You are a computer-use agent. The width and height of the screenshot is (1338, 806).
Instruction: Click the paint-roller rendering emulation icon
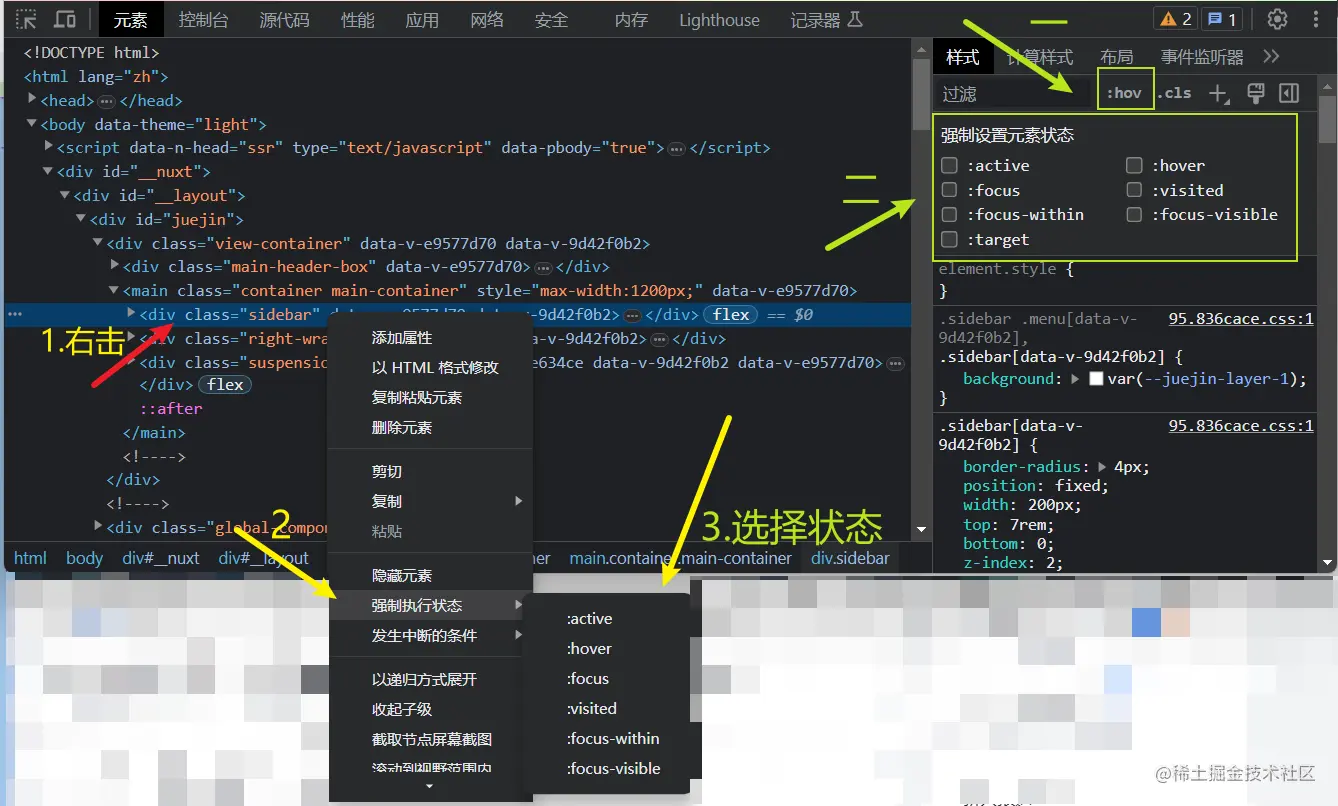(x=1256, y=93)
